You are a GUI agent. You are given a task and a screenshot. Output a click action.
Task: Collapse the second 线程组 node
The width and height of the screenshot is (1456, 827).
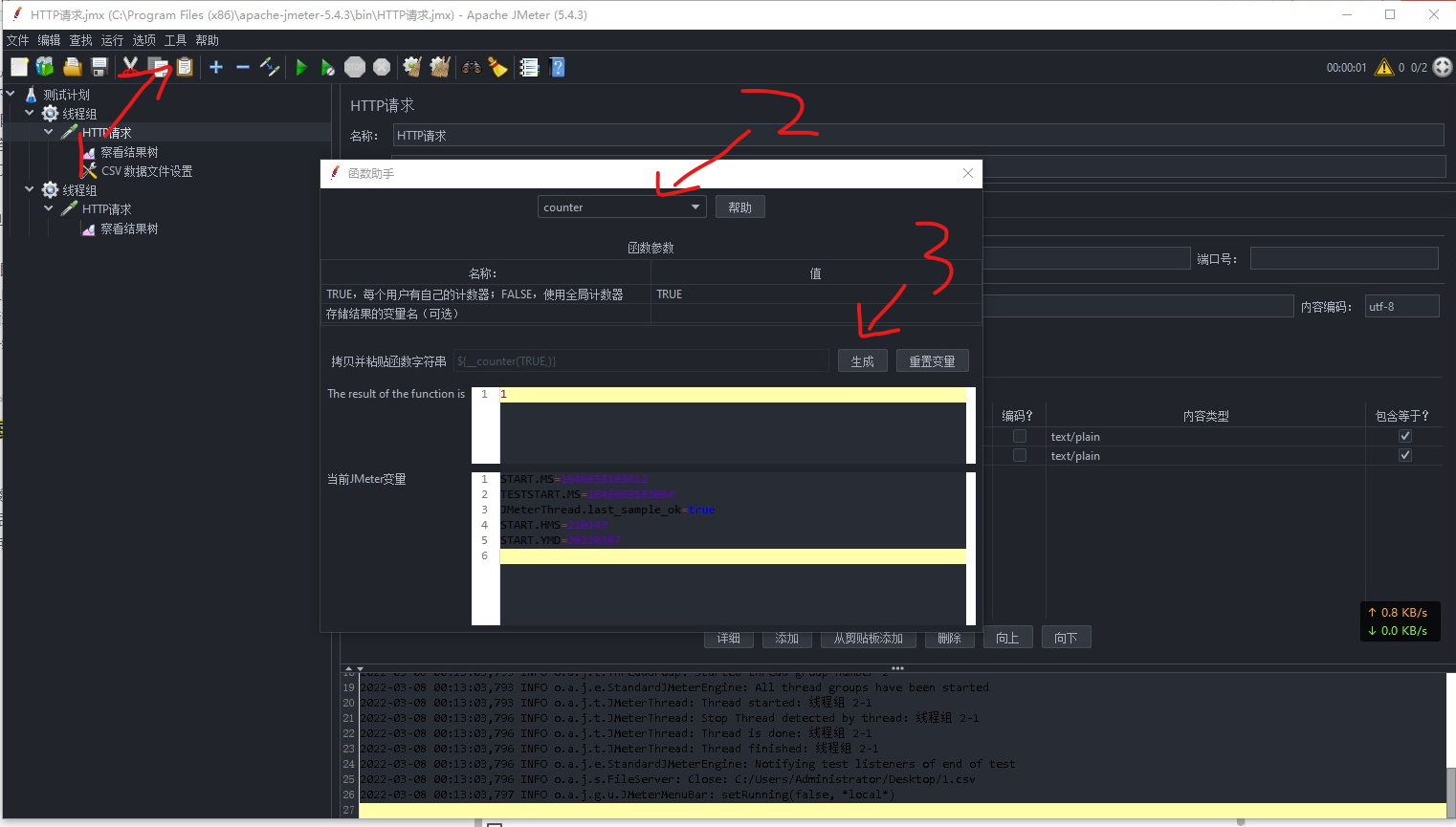(x=30, y=189)
